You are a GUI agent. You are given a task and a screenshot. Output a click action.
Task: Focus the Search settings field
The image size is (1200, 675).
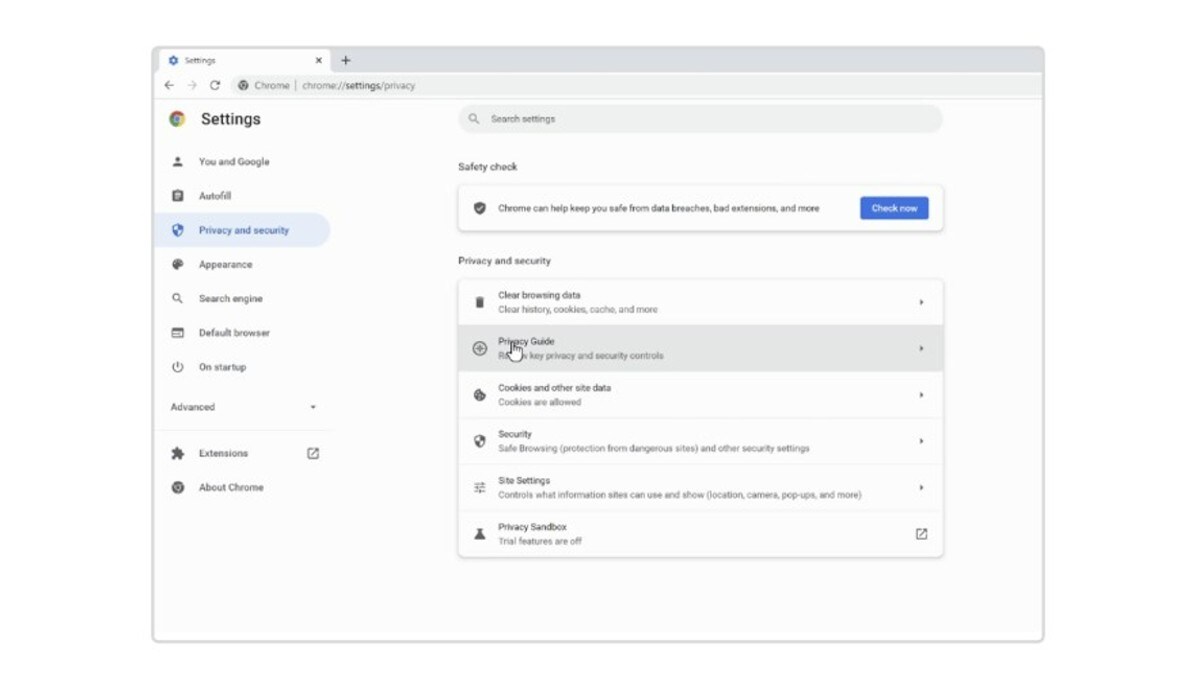700,119
